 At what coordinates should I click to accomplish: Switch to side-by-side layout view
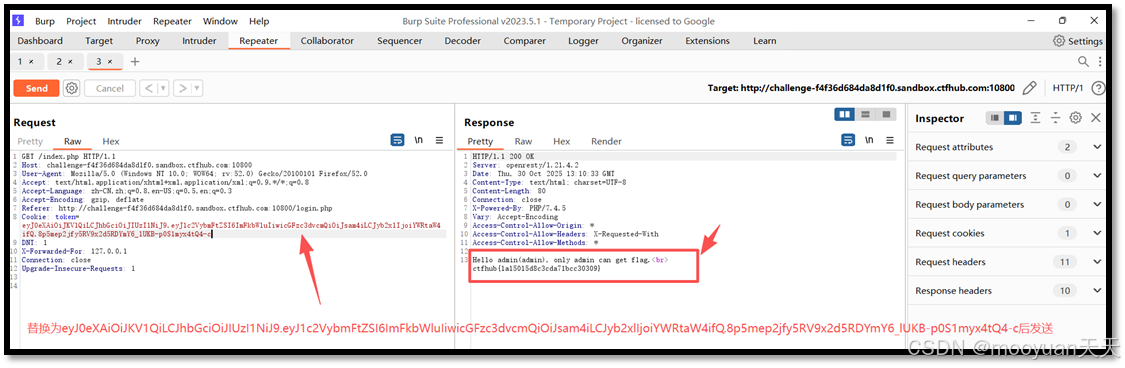pos(844,114)
